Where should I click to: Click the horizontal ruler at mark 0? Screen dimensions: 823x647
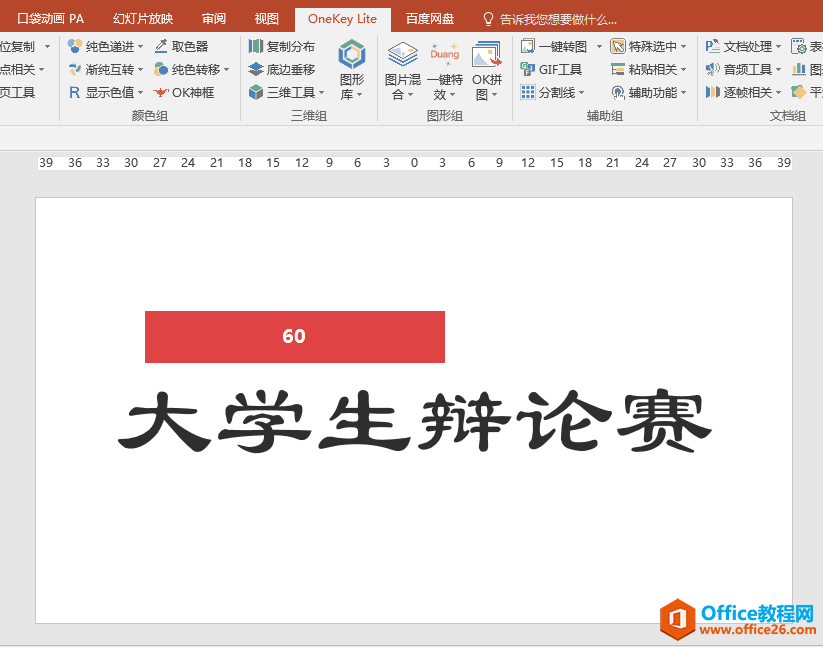pyautogui.click(x=414, y=163)
